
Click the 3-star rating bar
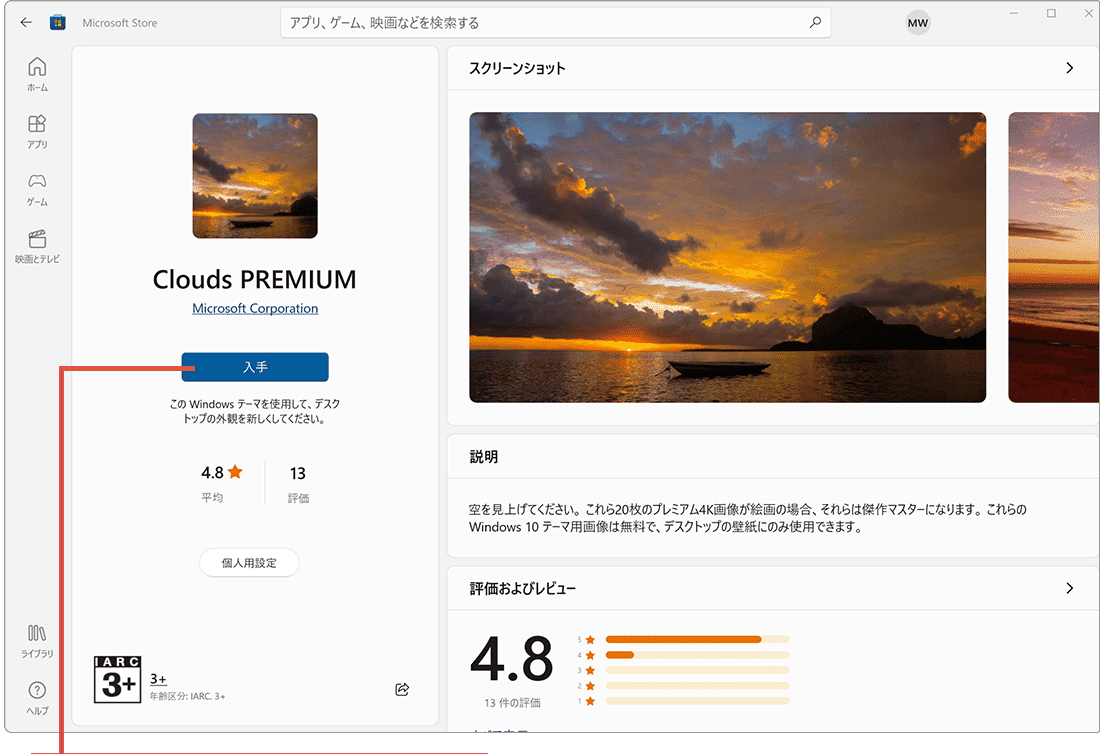click(x=697, y=671)
